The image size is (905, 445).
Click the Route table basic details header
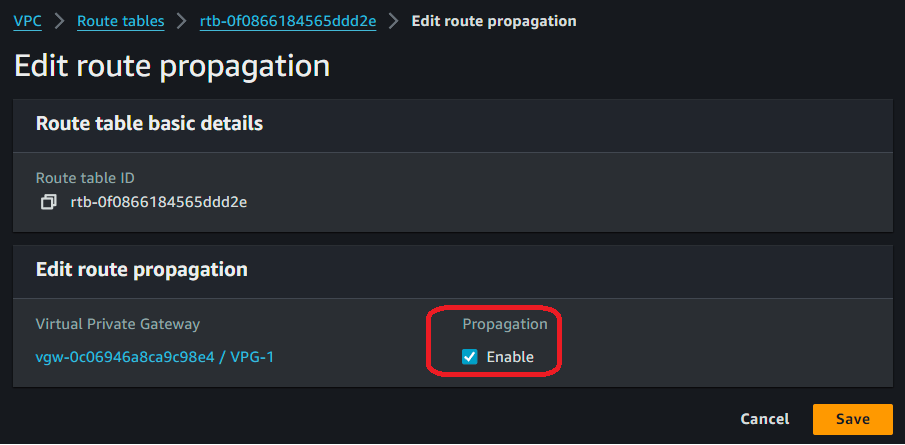pos(149,124)
